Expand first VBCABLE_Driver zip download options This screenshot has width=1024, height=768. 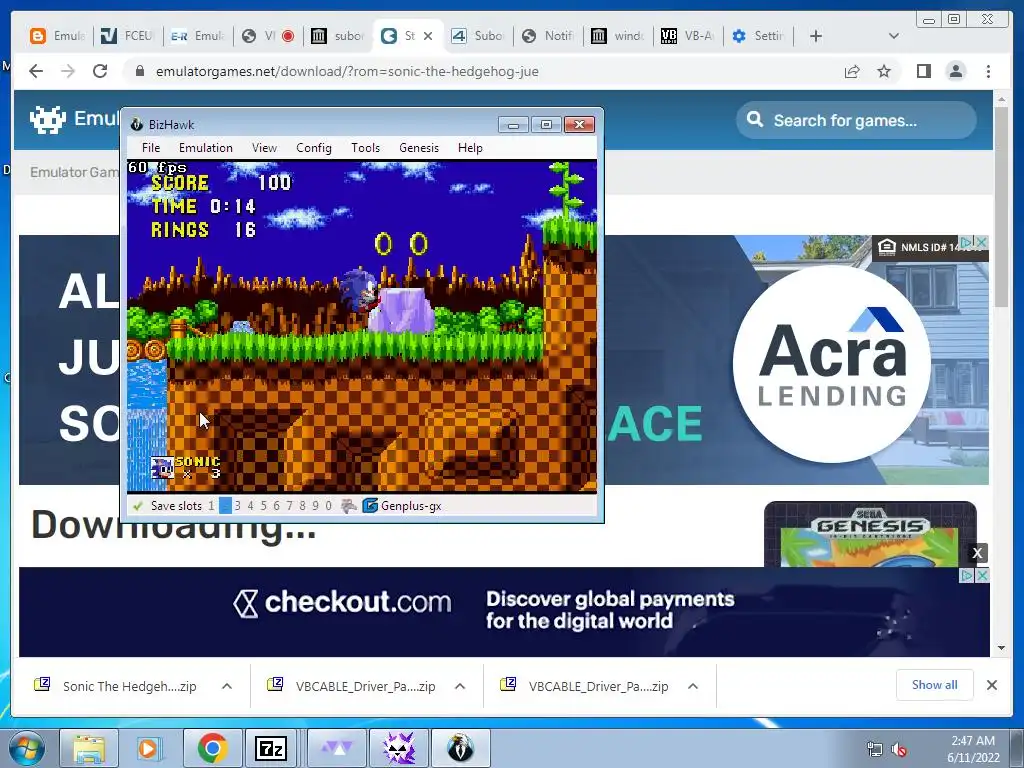click(x=460, y=686)
